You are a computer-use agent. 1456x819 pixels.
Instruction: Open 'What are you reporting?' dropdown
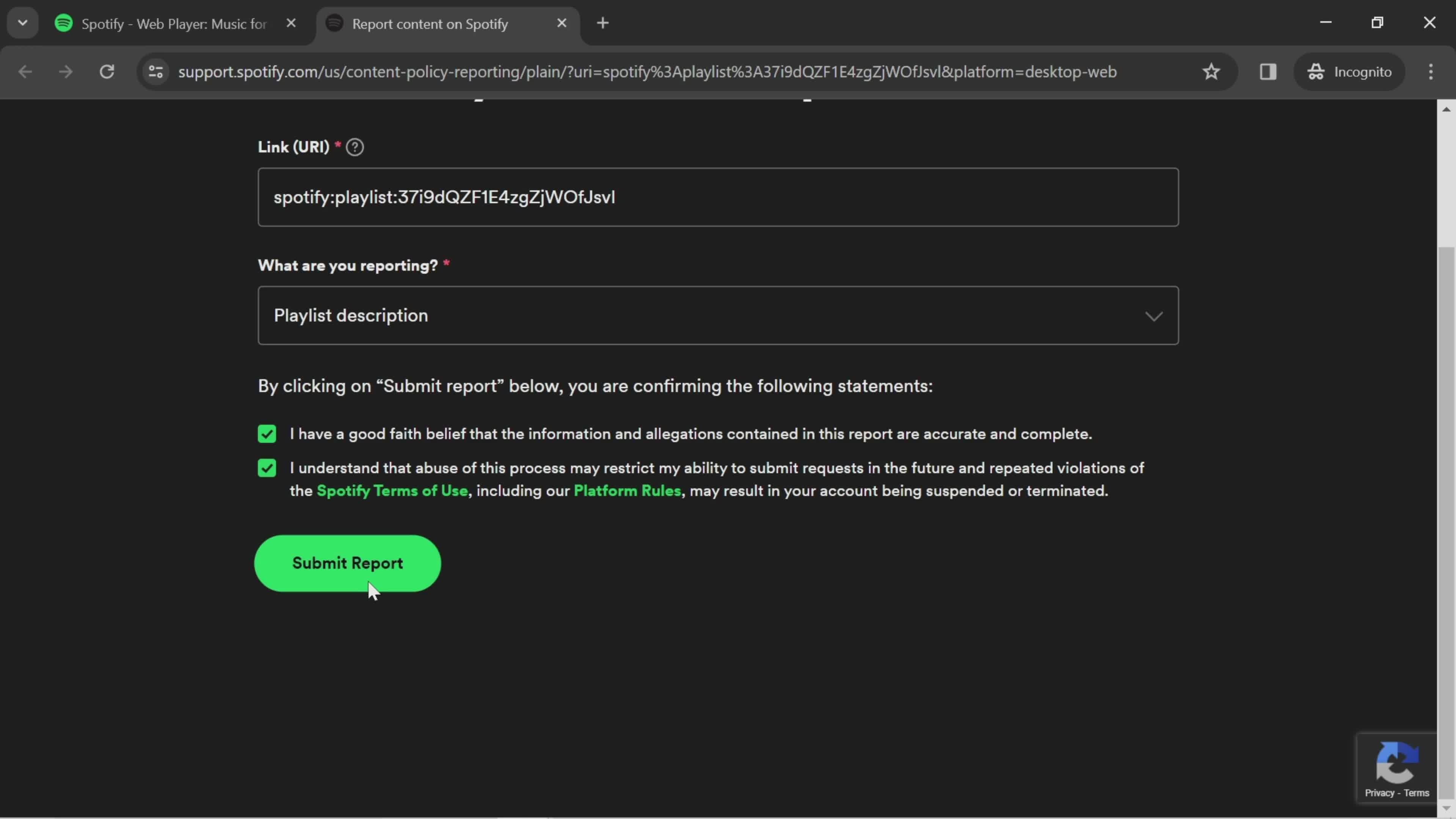718,315
